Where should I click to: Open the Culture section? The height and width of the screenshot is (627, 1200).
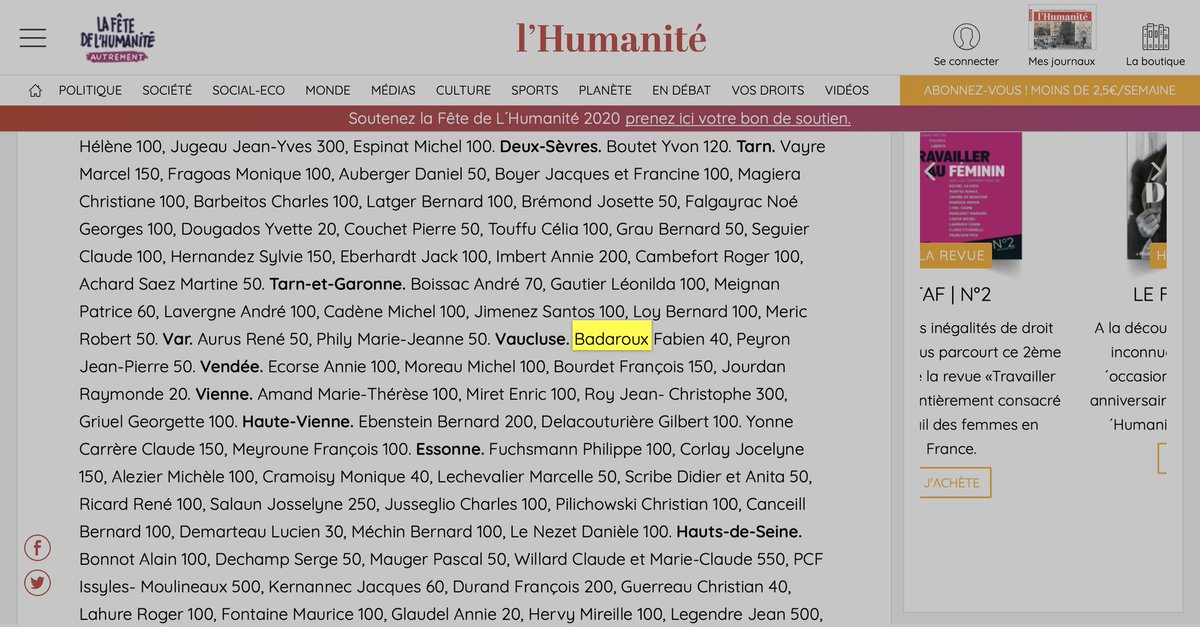pos(463,90)
